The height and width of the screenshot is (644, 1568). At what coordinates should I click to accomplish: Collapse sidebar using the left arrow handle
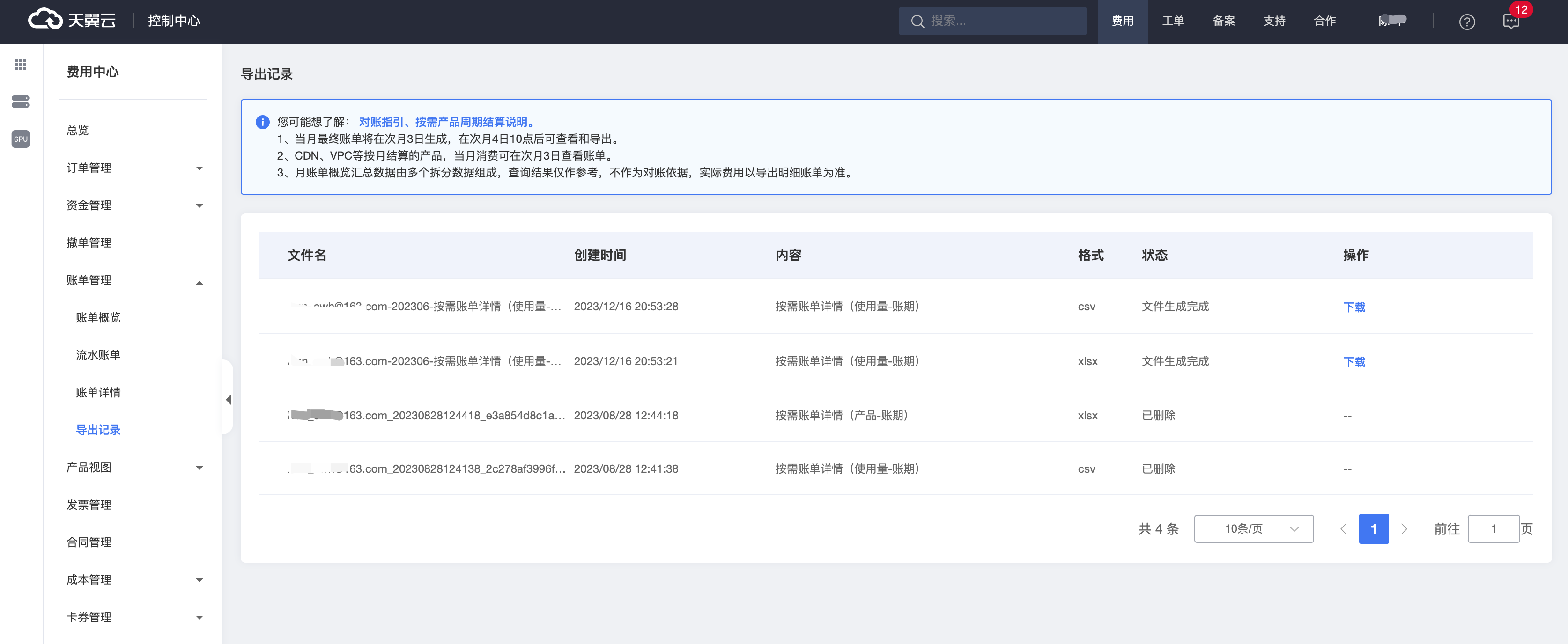pos(228,400)
